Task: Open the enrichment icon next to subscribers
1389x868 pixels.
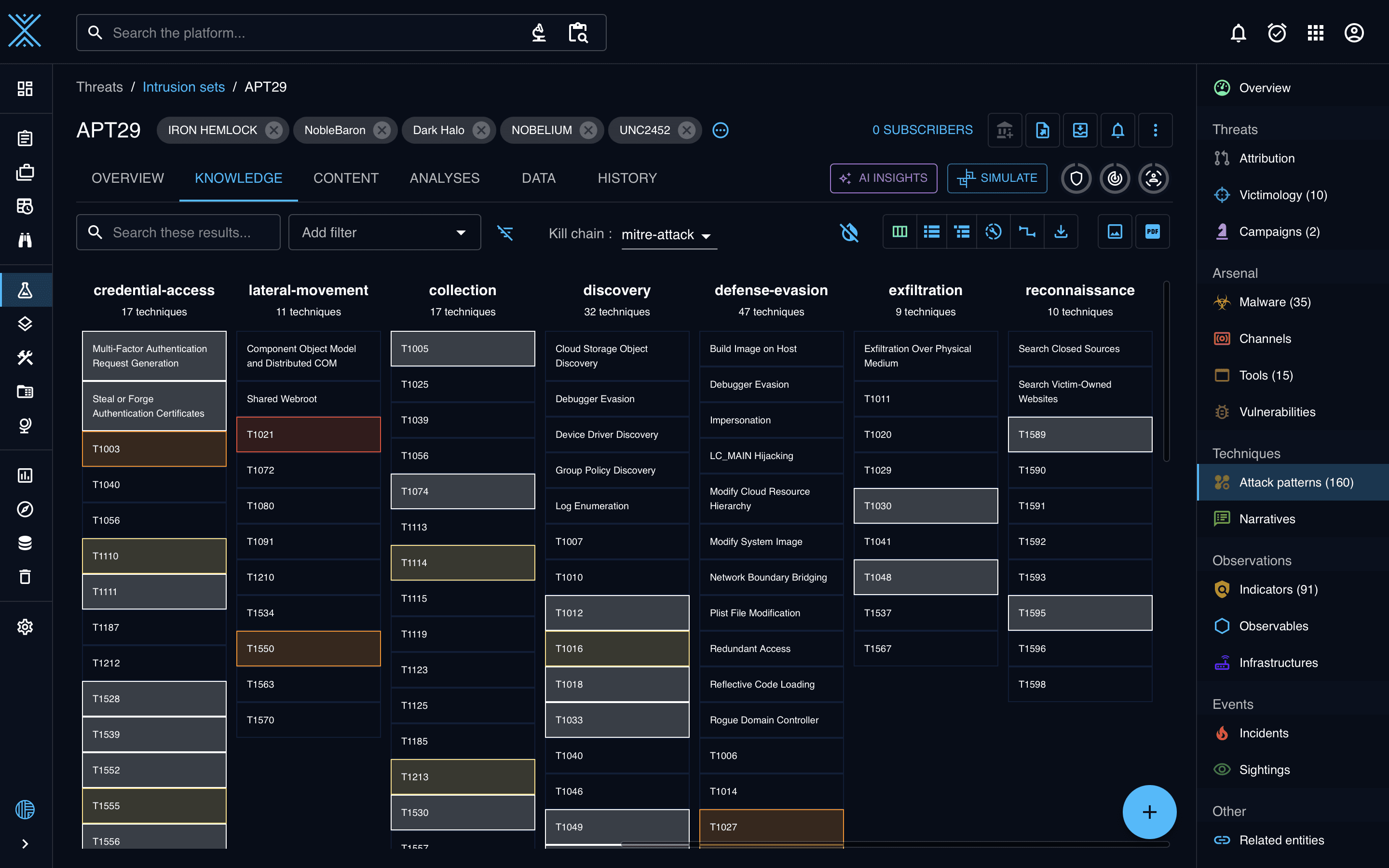Action: click(1005, 130)
